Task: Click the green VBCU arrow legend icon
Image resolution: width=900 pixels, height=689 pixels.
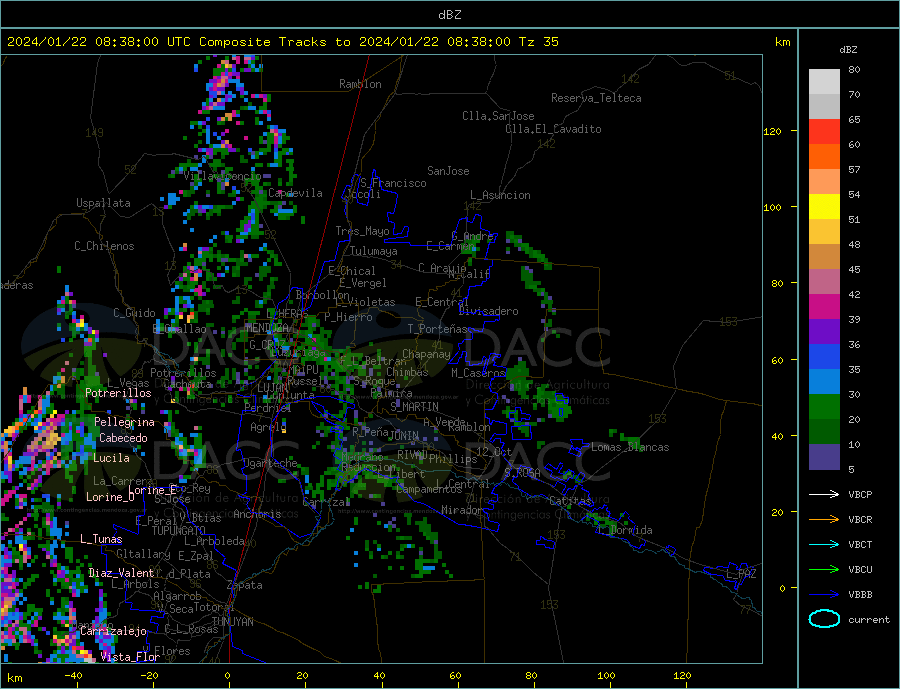Action: (825, 569)
